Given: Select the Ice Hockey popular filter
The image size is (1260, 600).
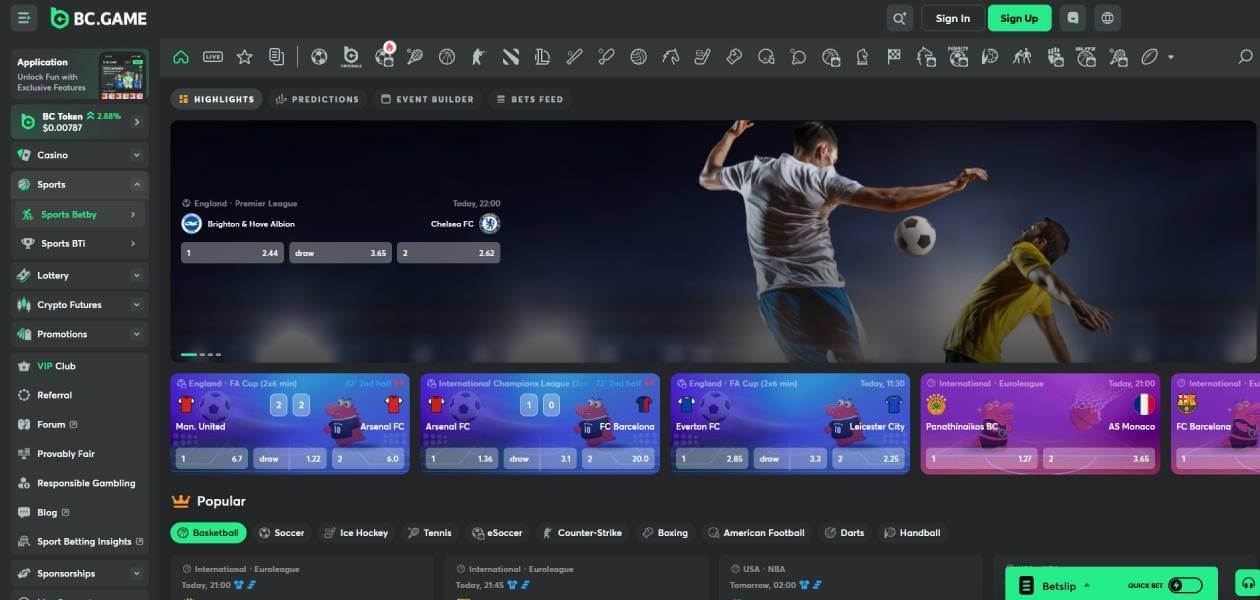Looking at the screenshot, I should (356, 533).
